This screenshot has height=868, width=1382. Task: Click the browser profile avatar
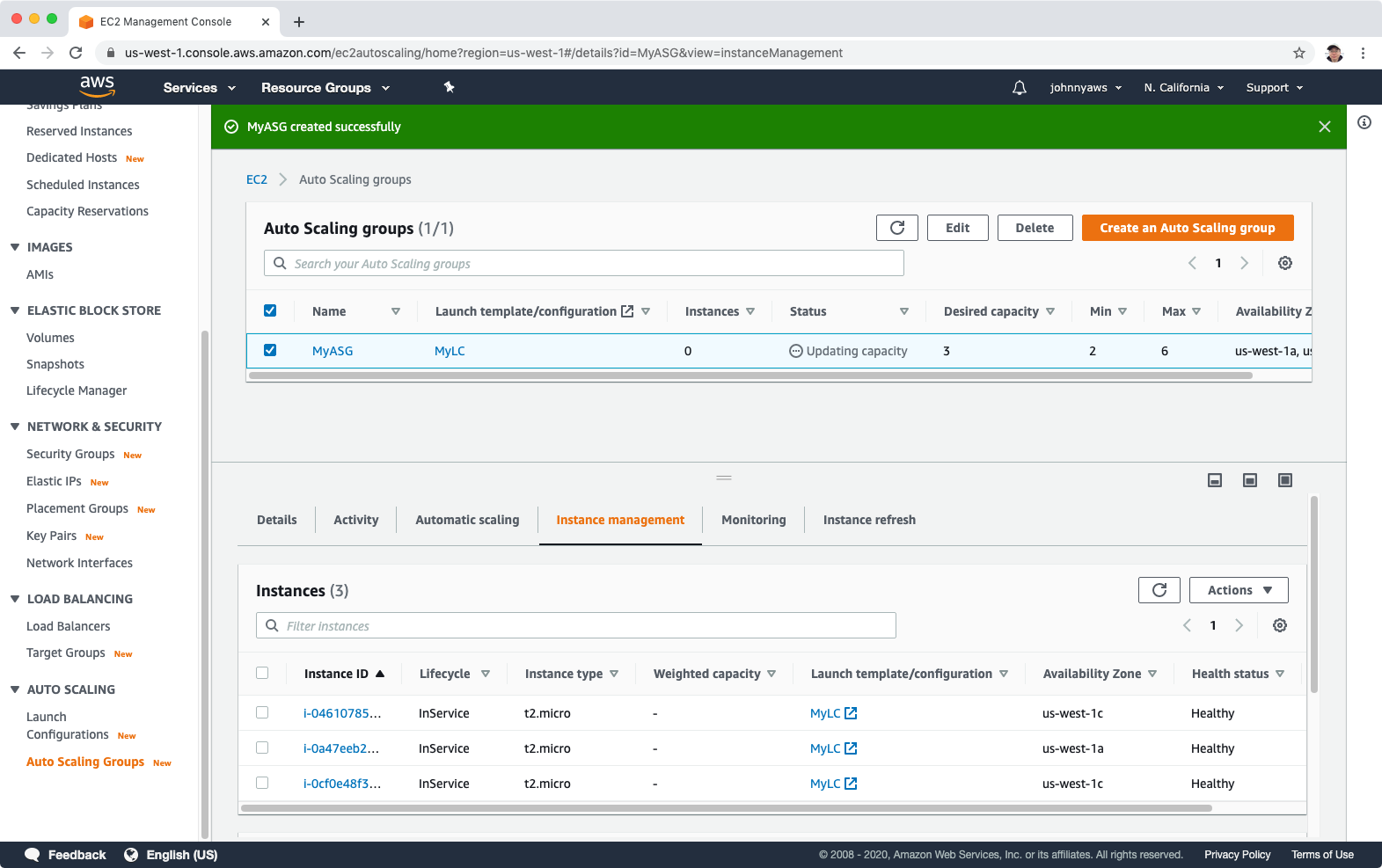(1334, 53)
